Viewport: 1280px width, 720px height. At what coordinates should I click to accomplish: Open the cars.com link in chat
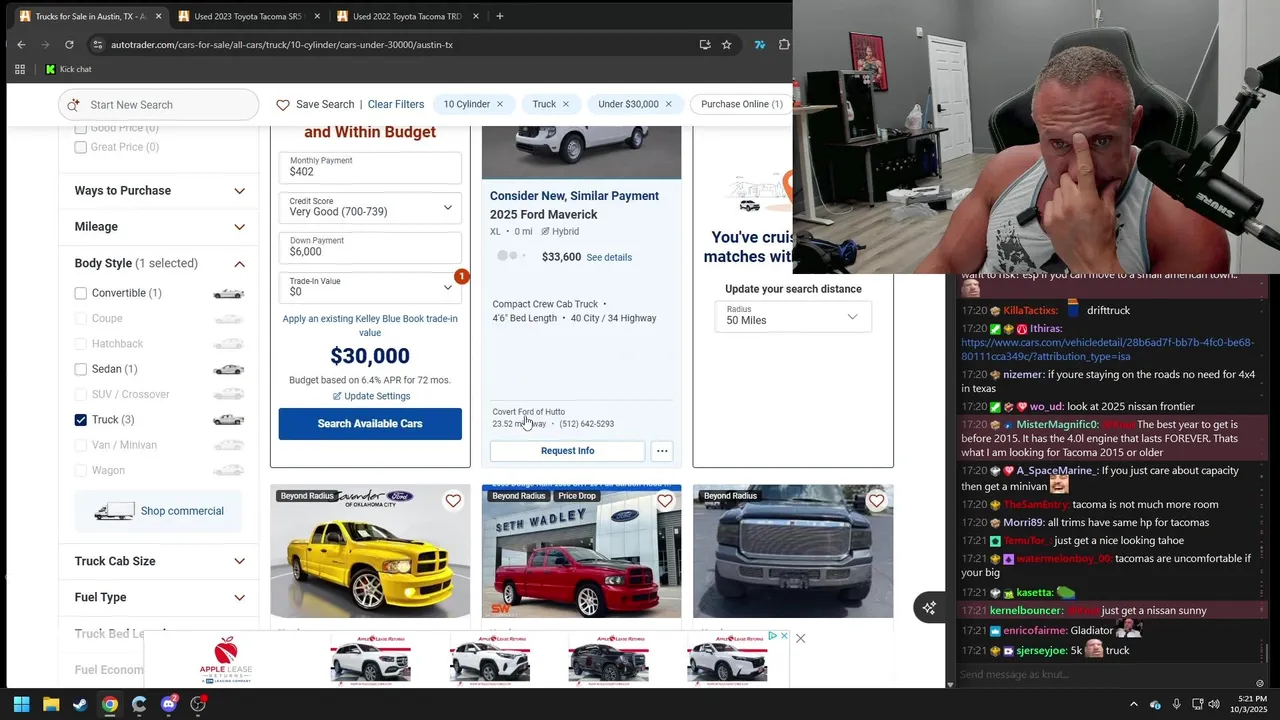coord(1107,349)
